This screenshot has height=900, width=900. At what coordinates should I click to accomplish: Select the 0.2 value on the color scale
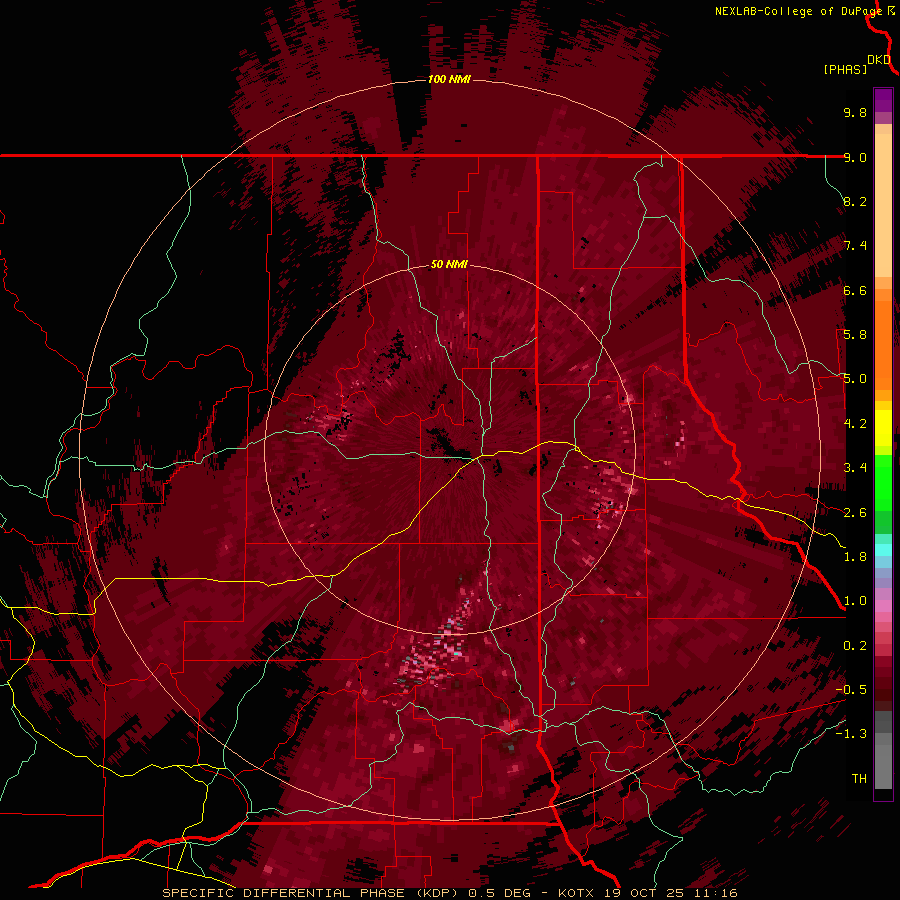click(855, 646)
